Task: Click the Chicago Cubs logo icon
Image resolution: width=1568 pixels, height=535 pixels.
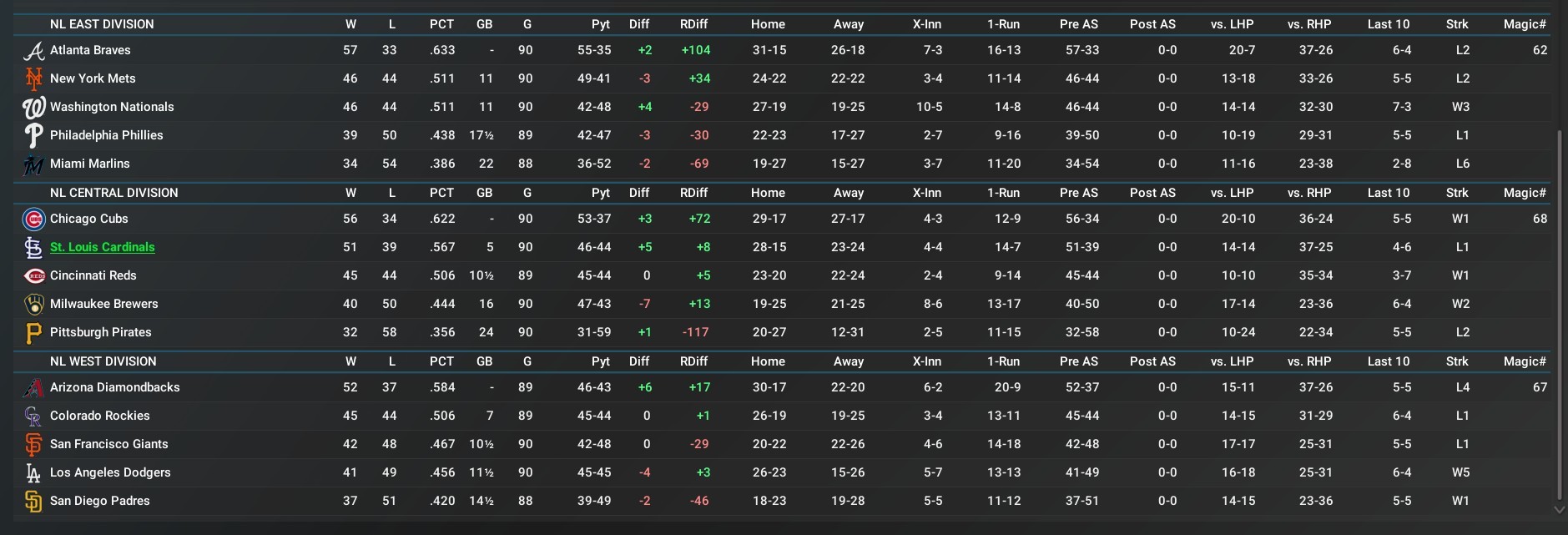Action: [x=33, y=220]
